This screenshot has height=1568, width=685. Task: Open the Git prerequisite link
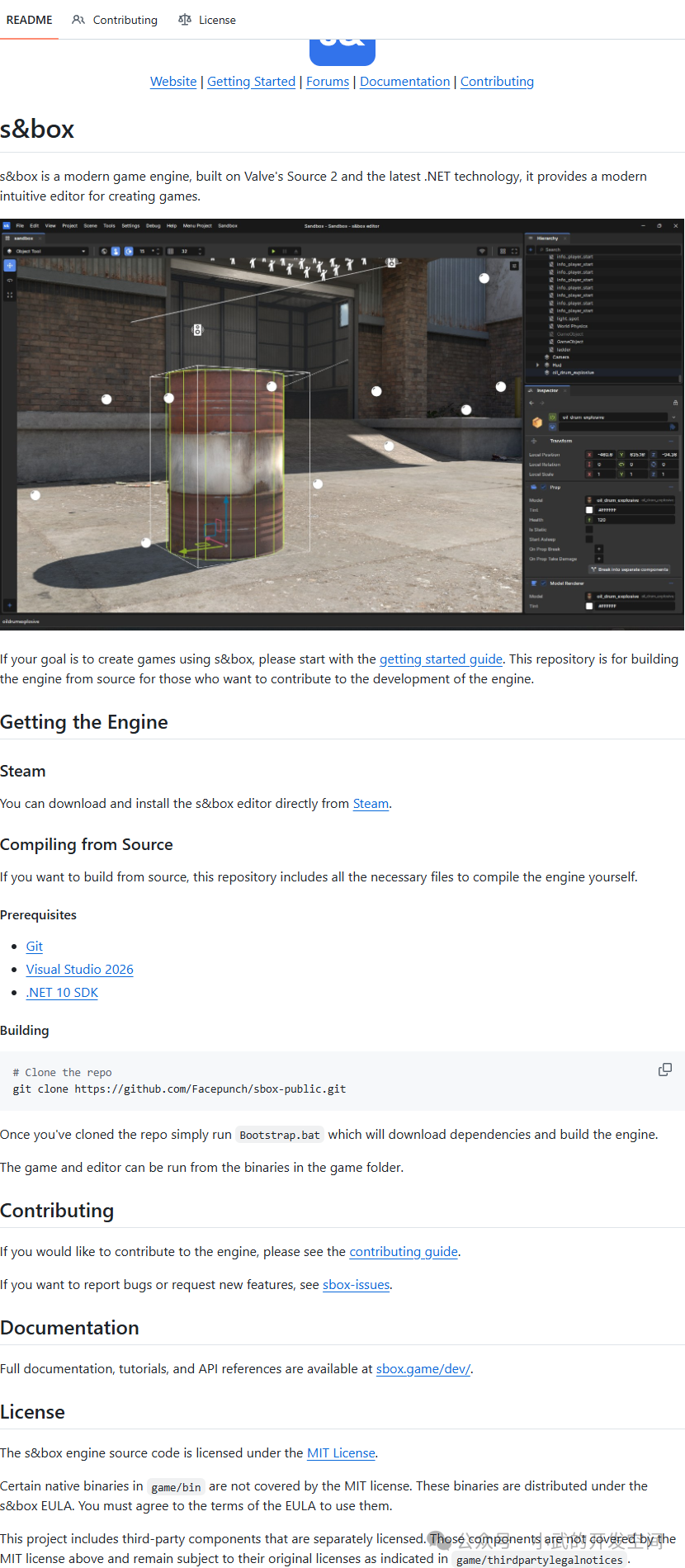pos(34,947)
